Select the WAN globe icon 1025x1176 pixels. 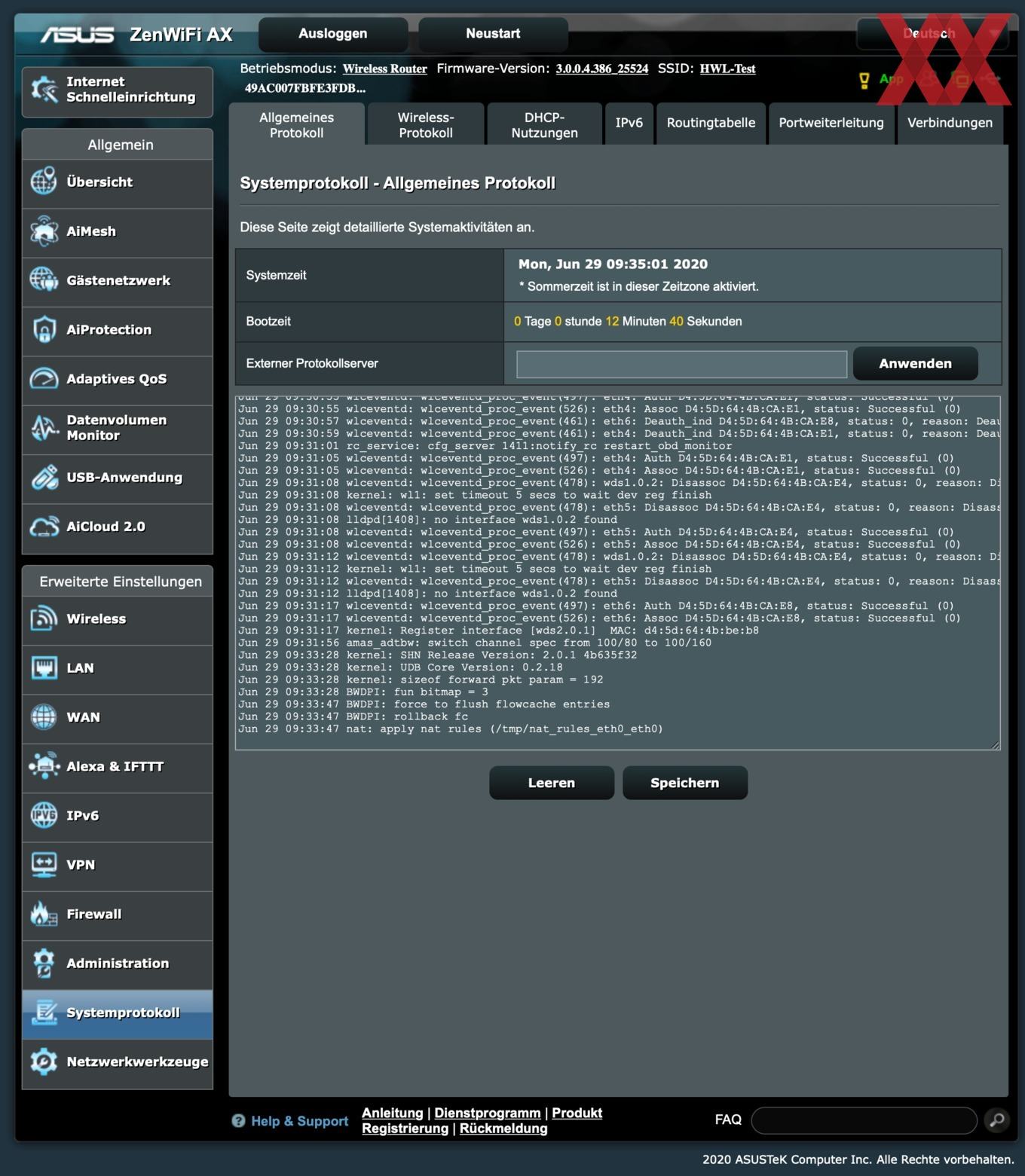[44, 716]
